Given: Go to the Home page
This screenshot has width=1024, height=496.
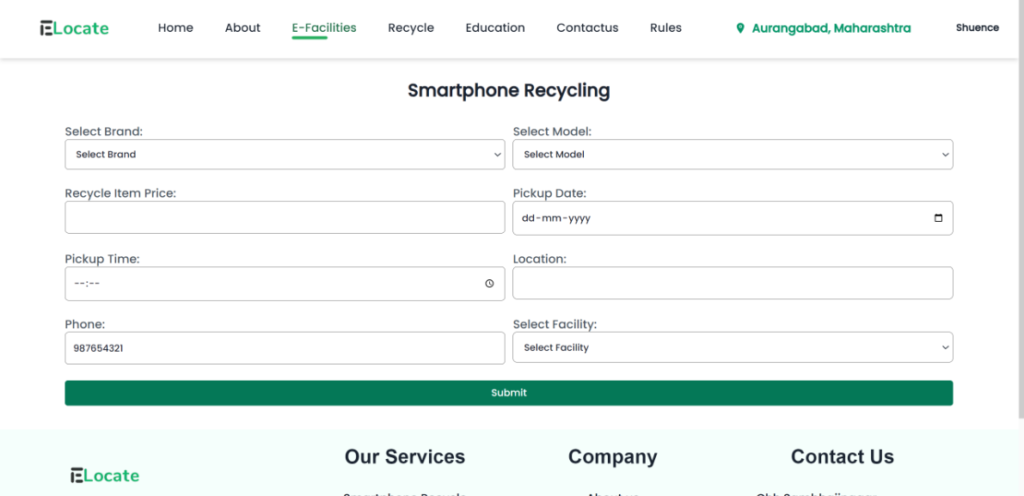Looking at the screenshot, I should 176,28.
